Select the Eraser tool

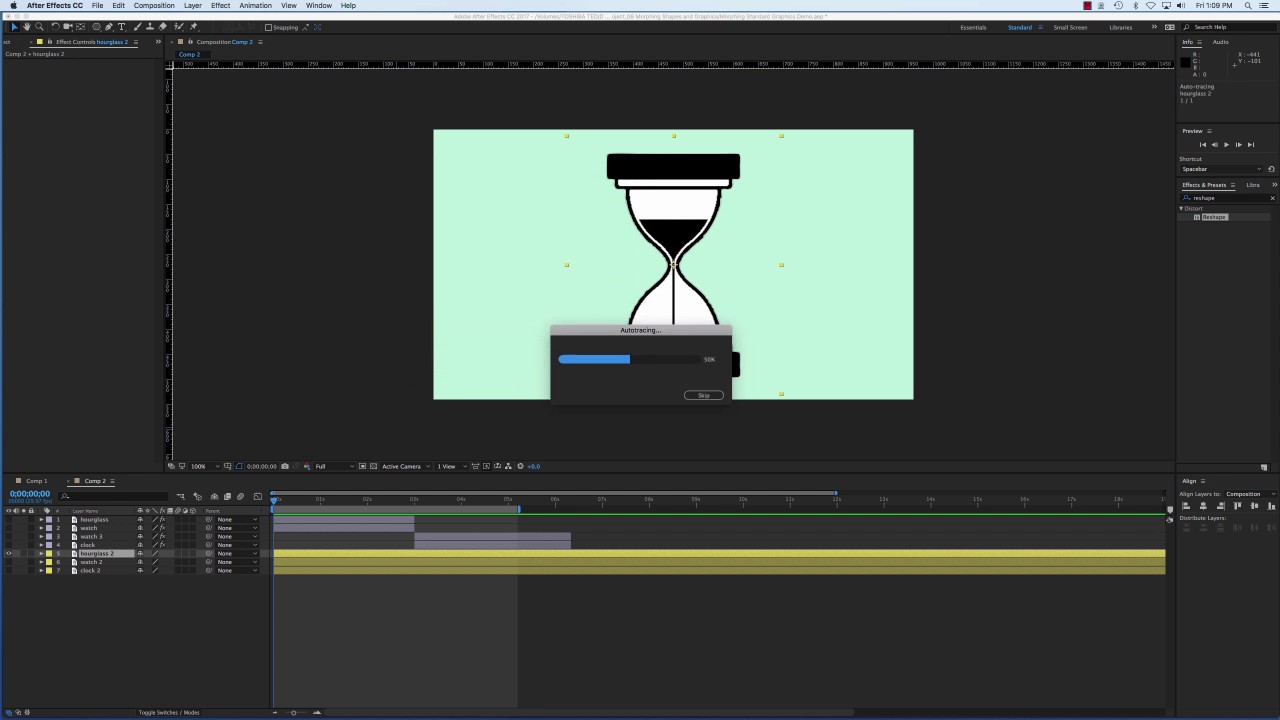(163, 27)
